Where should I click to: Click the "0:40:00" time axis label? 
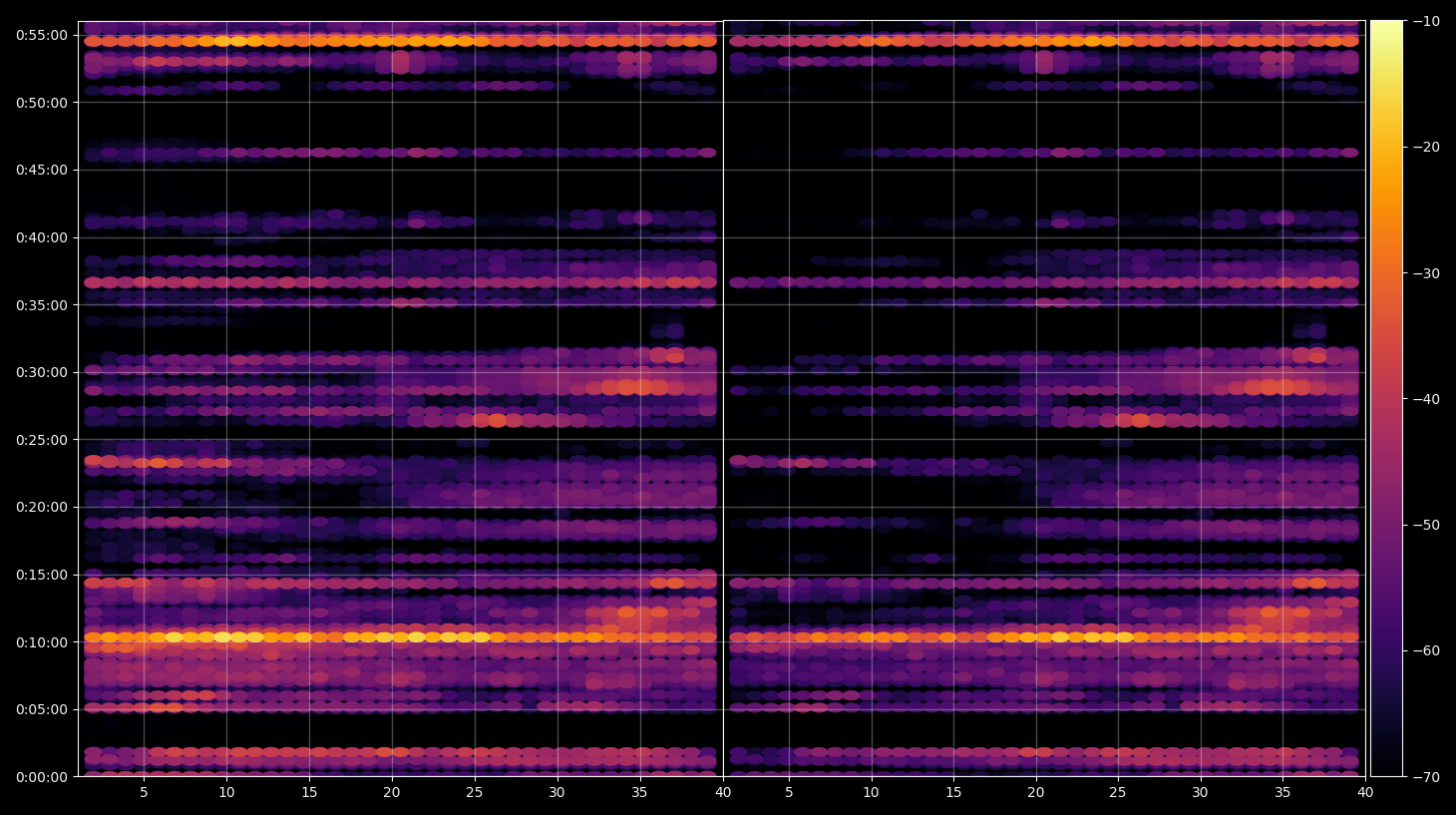point(42,237)
